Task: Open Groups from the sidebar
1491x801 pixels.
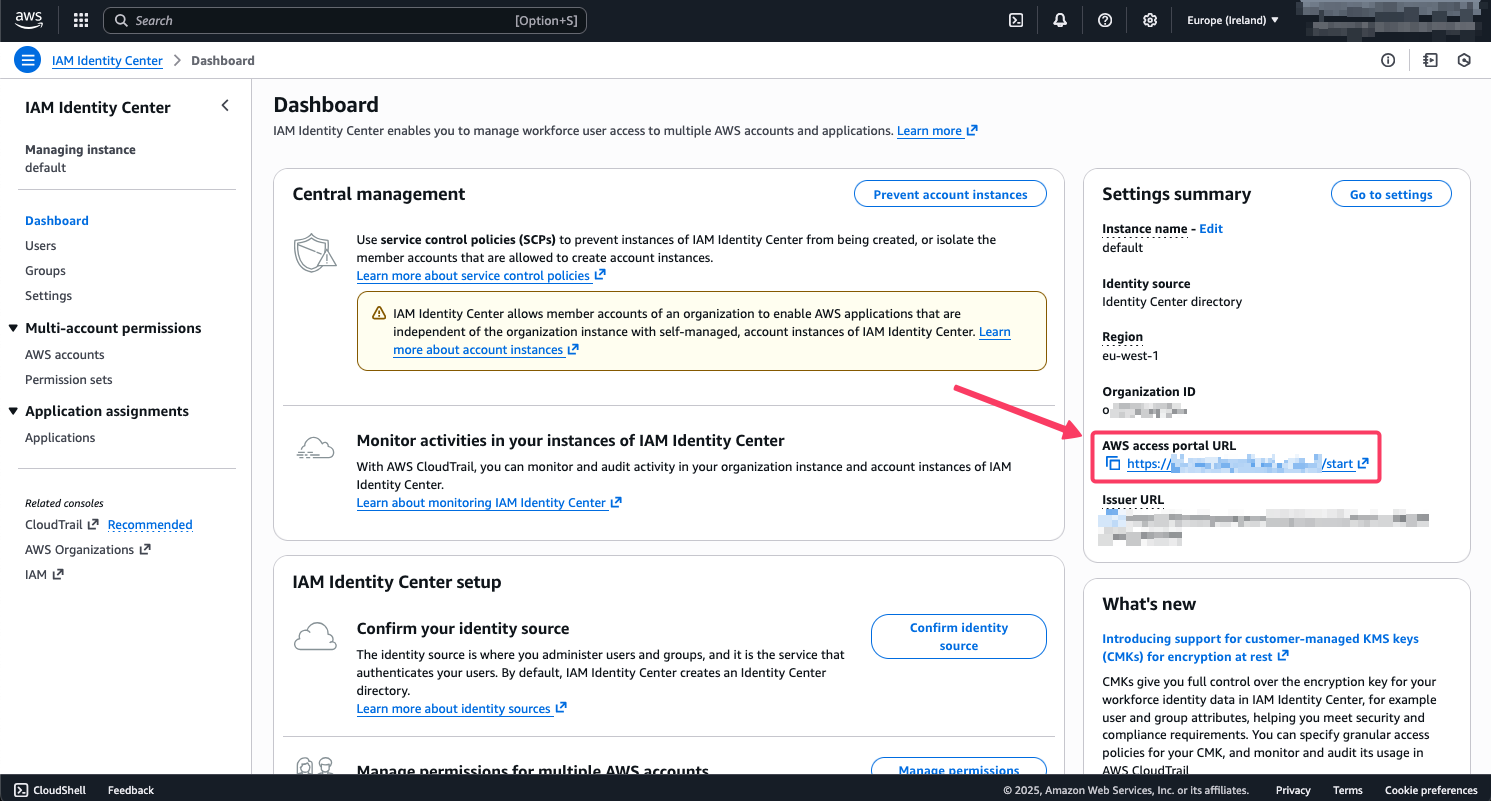Action: [x=45, y=270]
